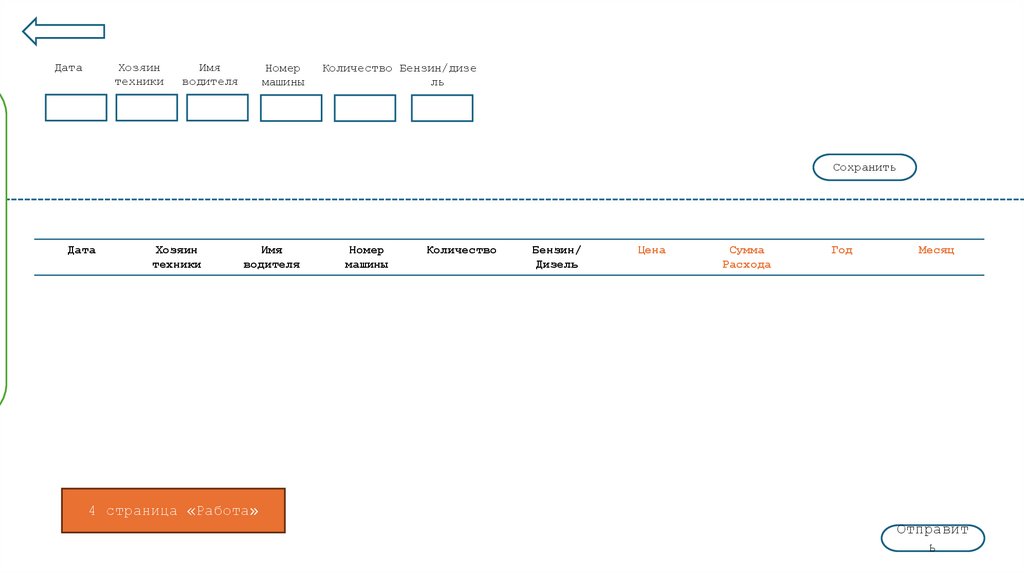
Task: Click the back arrow icon
Action: pyautogui.click(x=63, y=31)
